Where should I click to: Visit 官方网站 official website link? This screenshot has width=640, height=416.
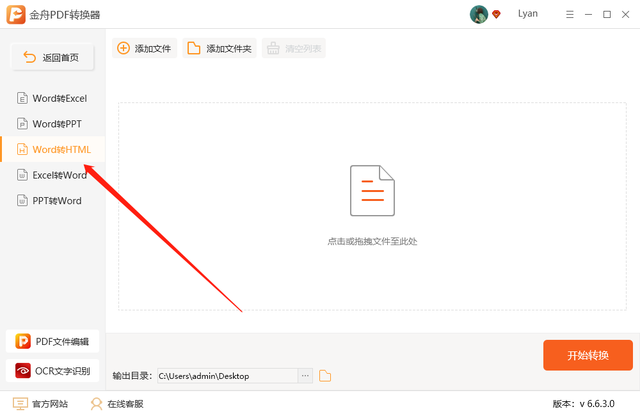click(40, 404)
